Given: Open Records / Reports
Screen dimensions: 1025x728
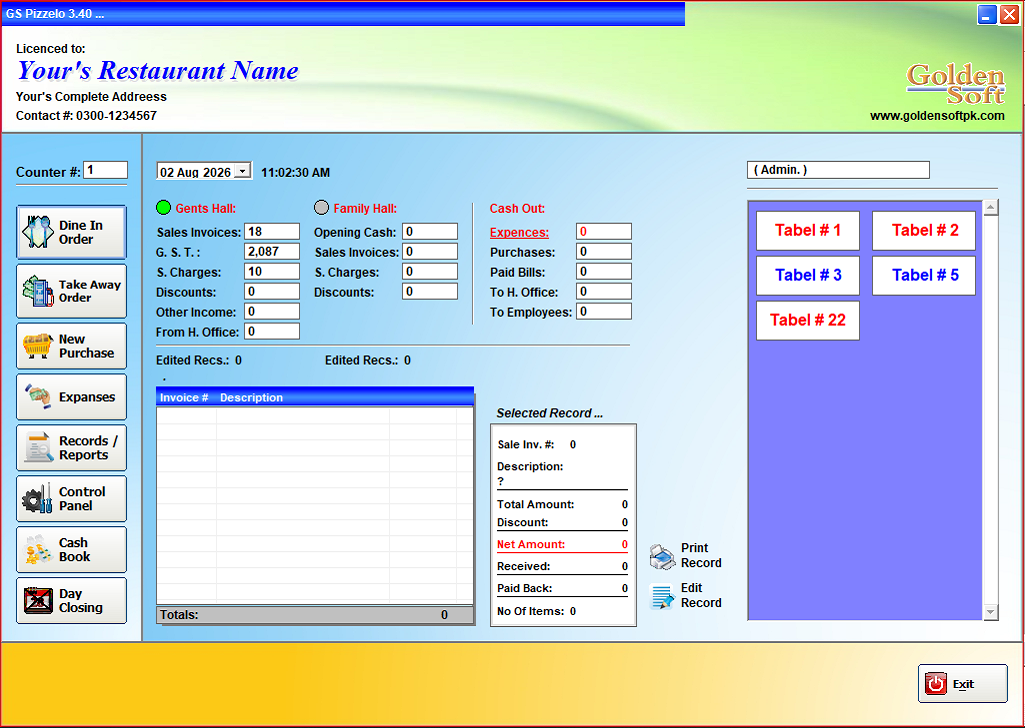Looking at the screenshot, I should coord(71,448).
